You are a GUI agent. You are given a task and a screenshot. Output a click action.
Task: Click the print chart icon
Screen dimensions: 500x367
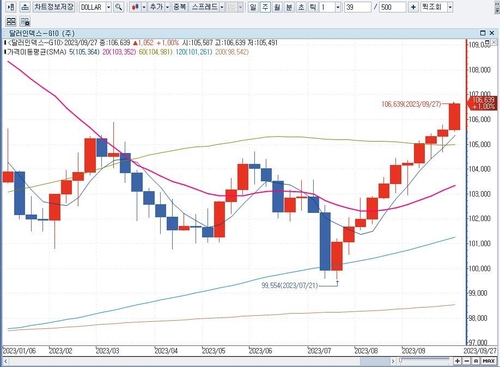pos(25,7)
